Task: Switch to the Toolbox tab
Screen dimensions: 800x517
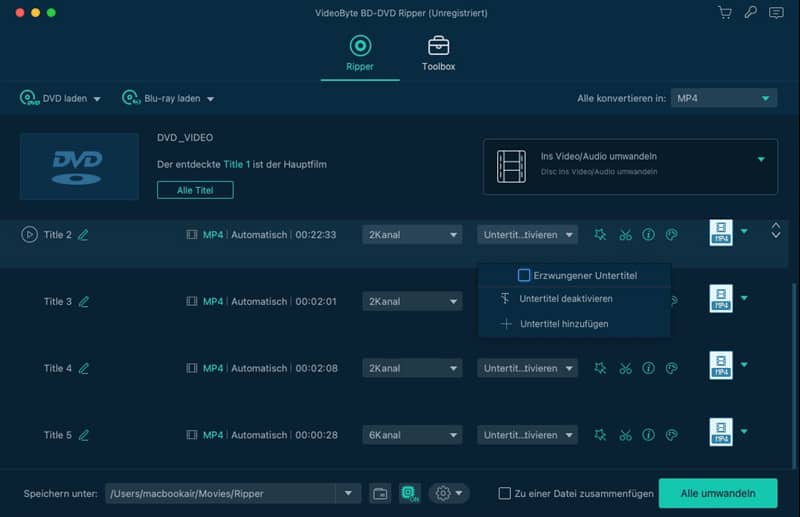Action: pos(438,53)
